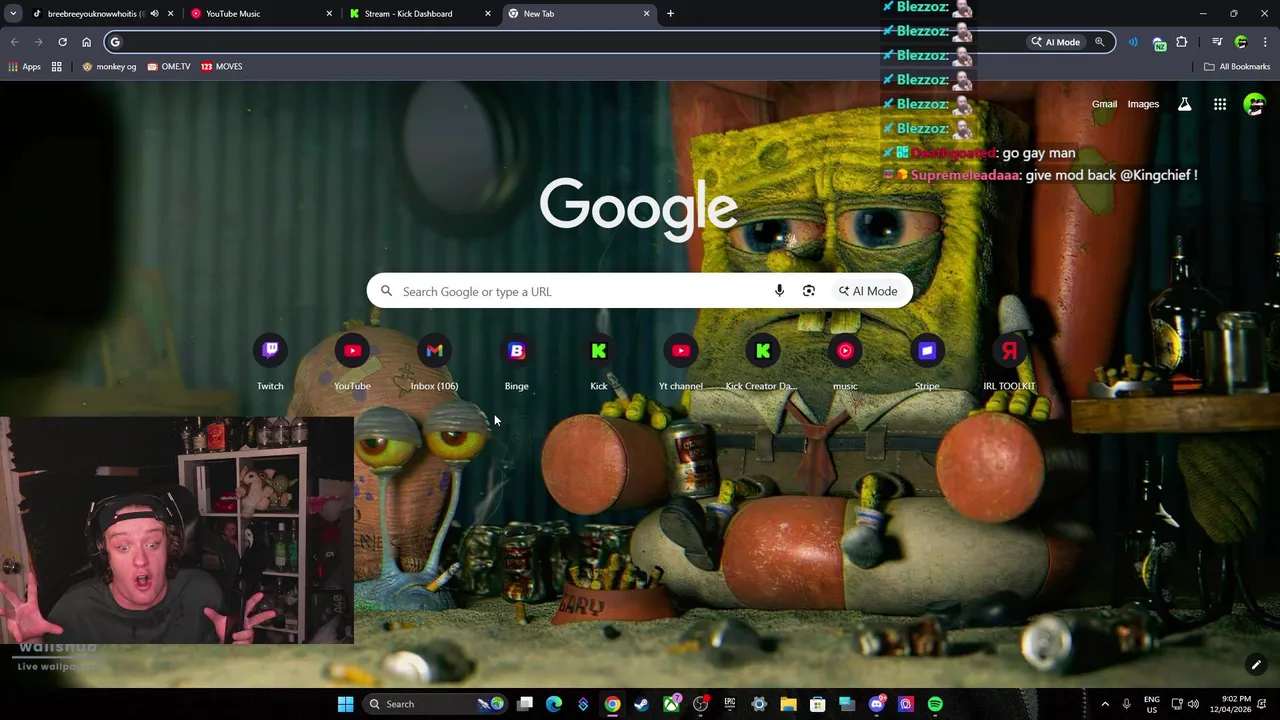Open the Apps bookmark
1280x720 pixels.
click(24, 67)
